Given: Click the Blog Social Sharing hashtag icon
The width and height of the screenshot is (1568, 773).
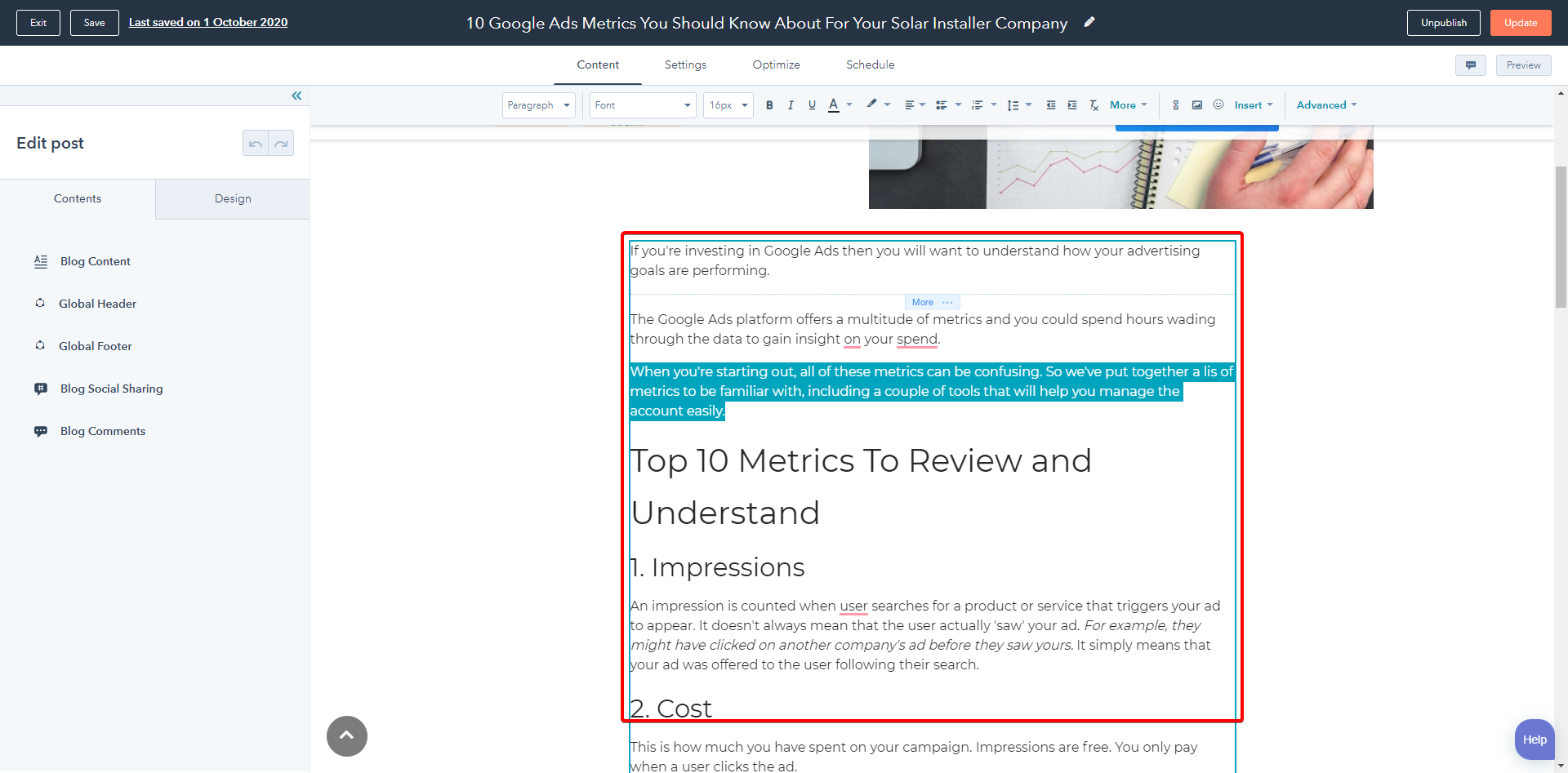Looking at the screenshot, I should 41,389.
